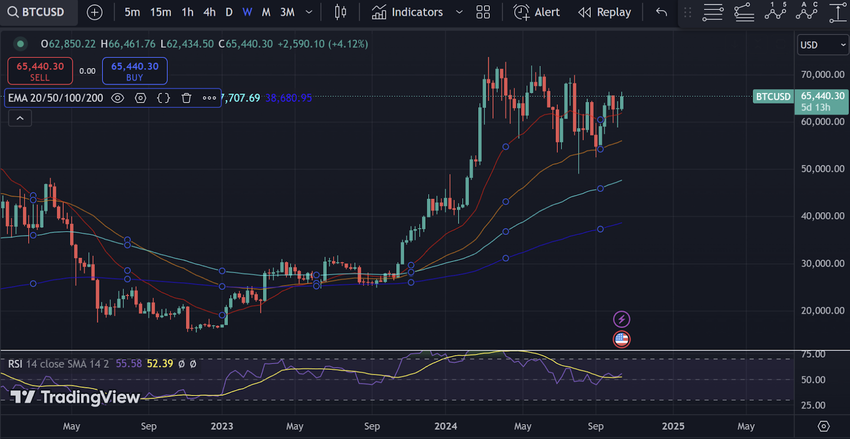Image resolution: width=850 pixels, height=439 pixels.
Task: Create a new Alert
Action: tap(536, 12)
